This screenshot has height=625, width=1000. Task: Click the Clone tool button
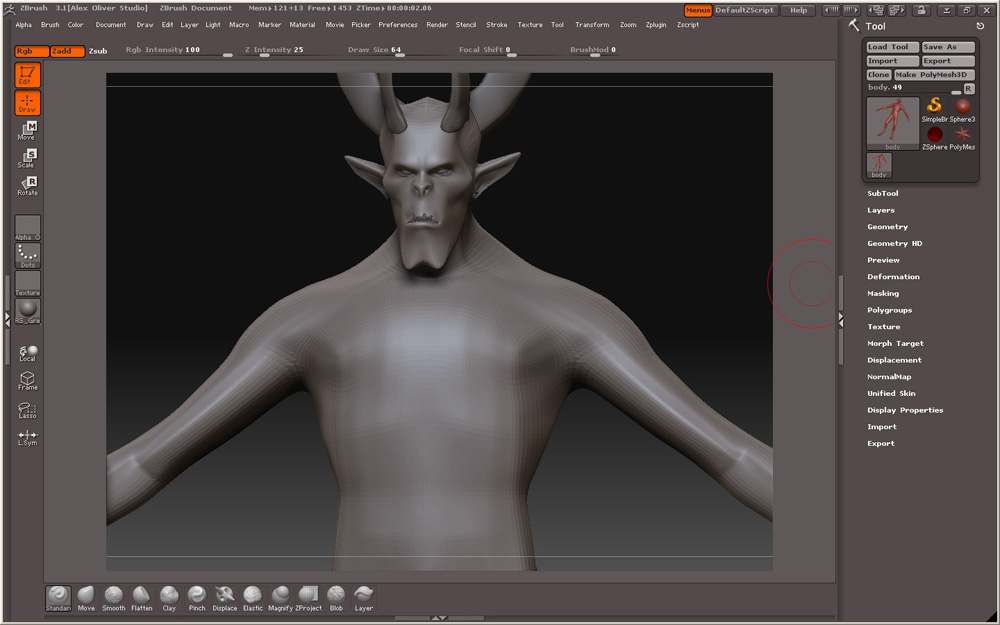coord(879,75)
